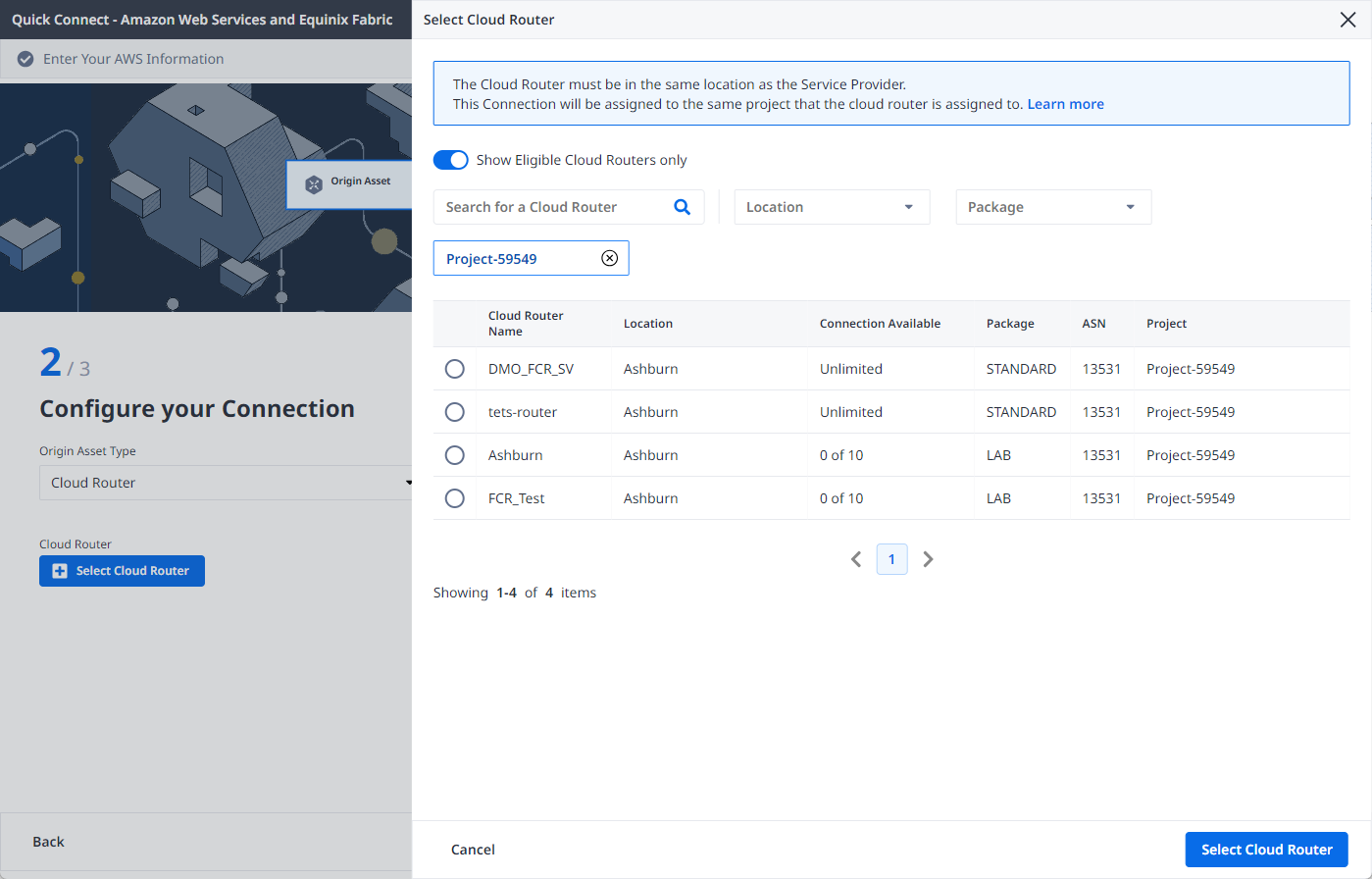Viewport: 1372px width, 879px height.
Task: Click LAB package in the Ashburn router row
Action: (x=998, y=455)
